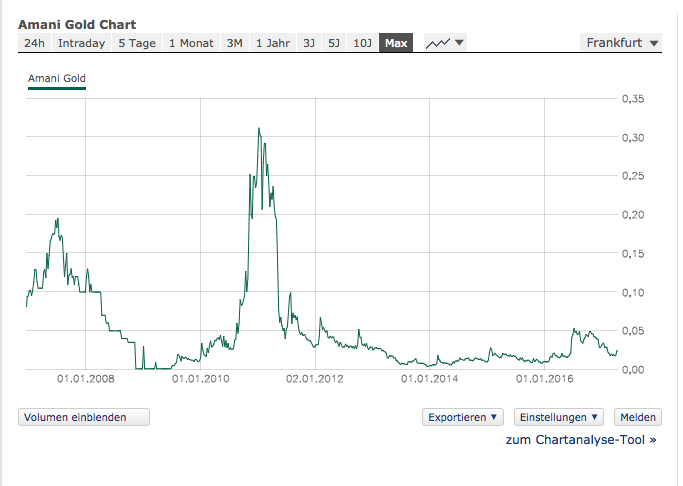Click the 0,35 y-axis value
Image resolution: width=683 pixels, height=486 pixels.
[x=633, y=99]
